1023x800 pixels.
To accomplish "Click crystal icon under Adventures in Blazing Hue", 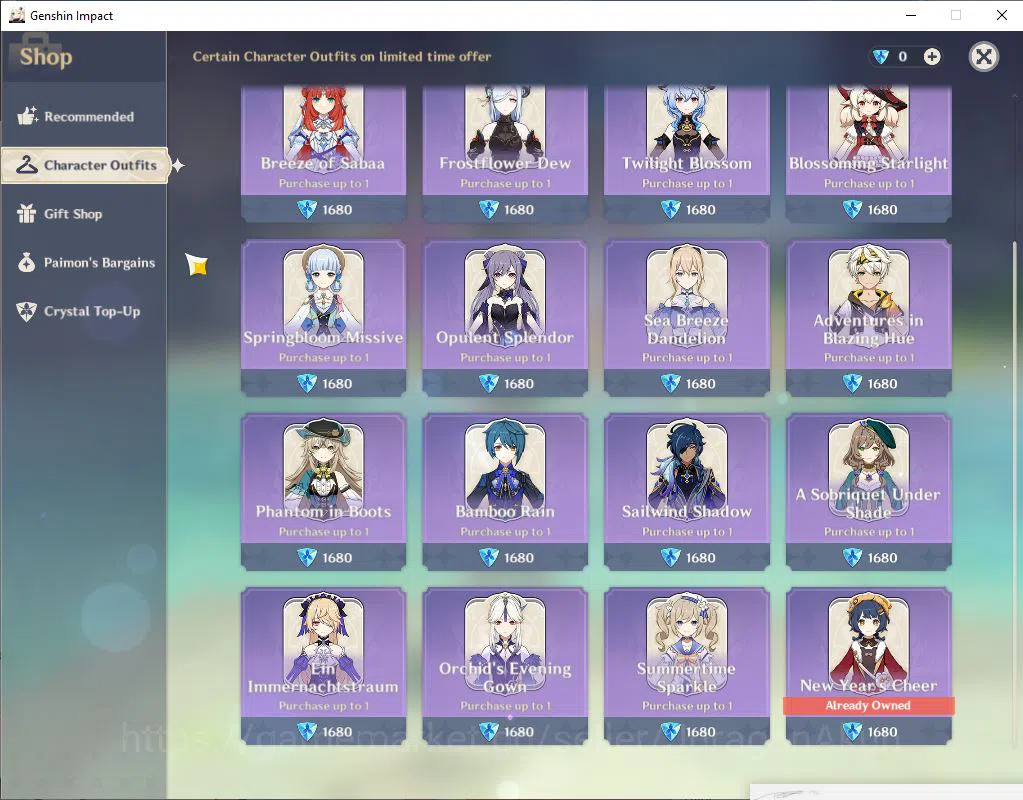I will (x=852, y=384).
